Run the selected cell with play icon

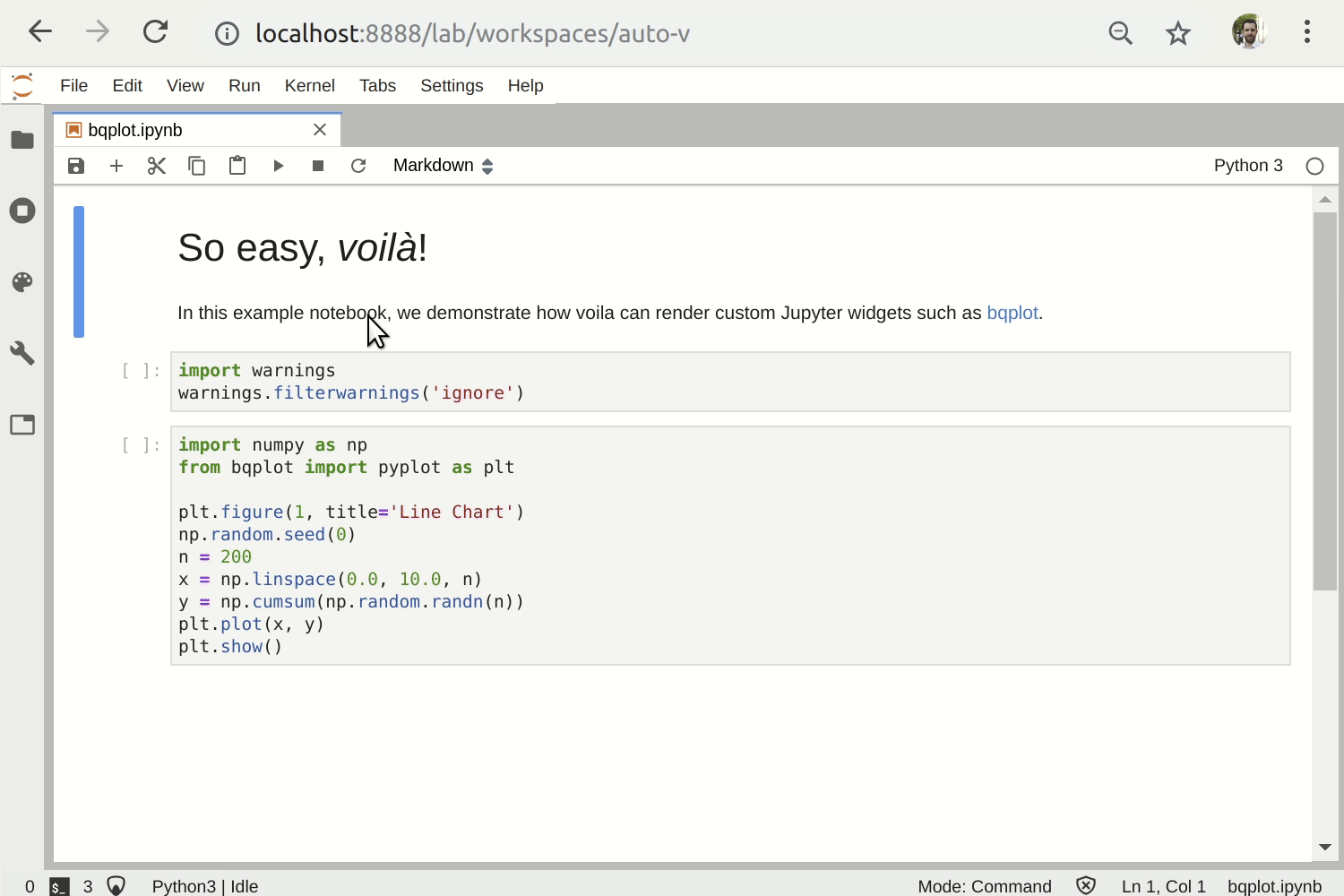(278, 166)
